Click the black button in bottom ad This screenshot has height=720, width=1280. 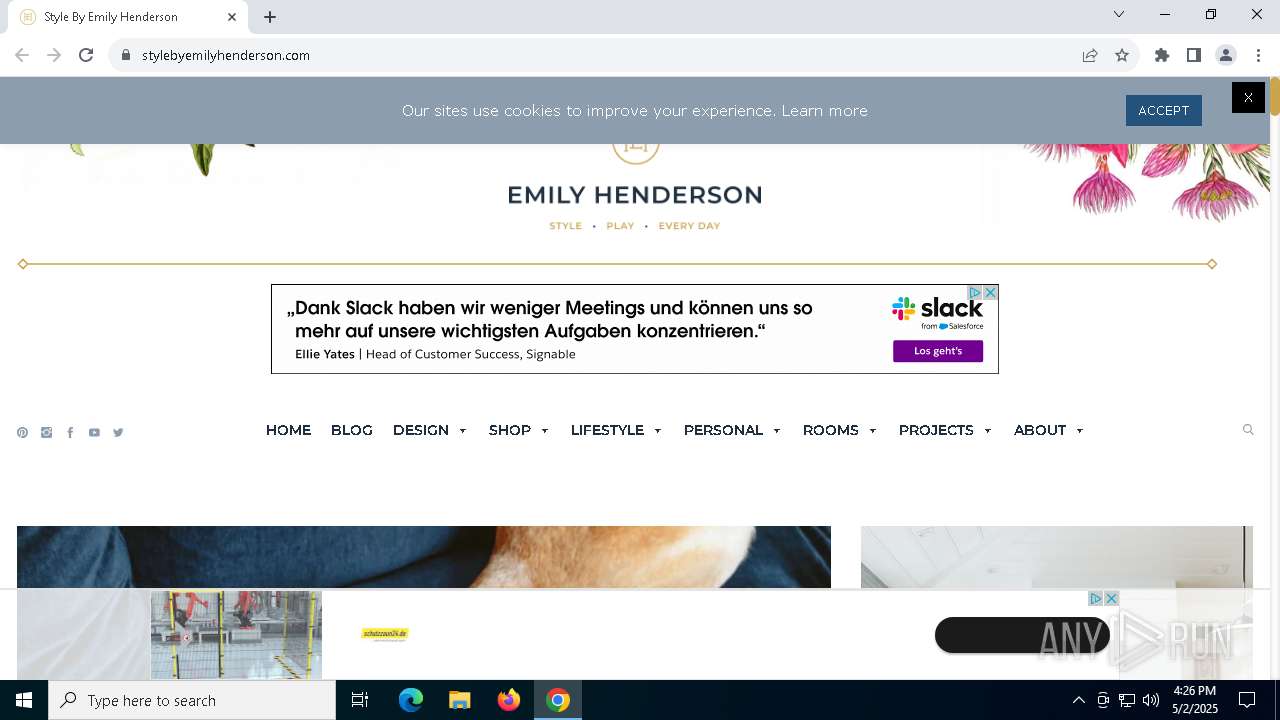click(x=1022, y=635)
